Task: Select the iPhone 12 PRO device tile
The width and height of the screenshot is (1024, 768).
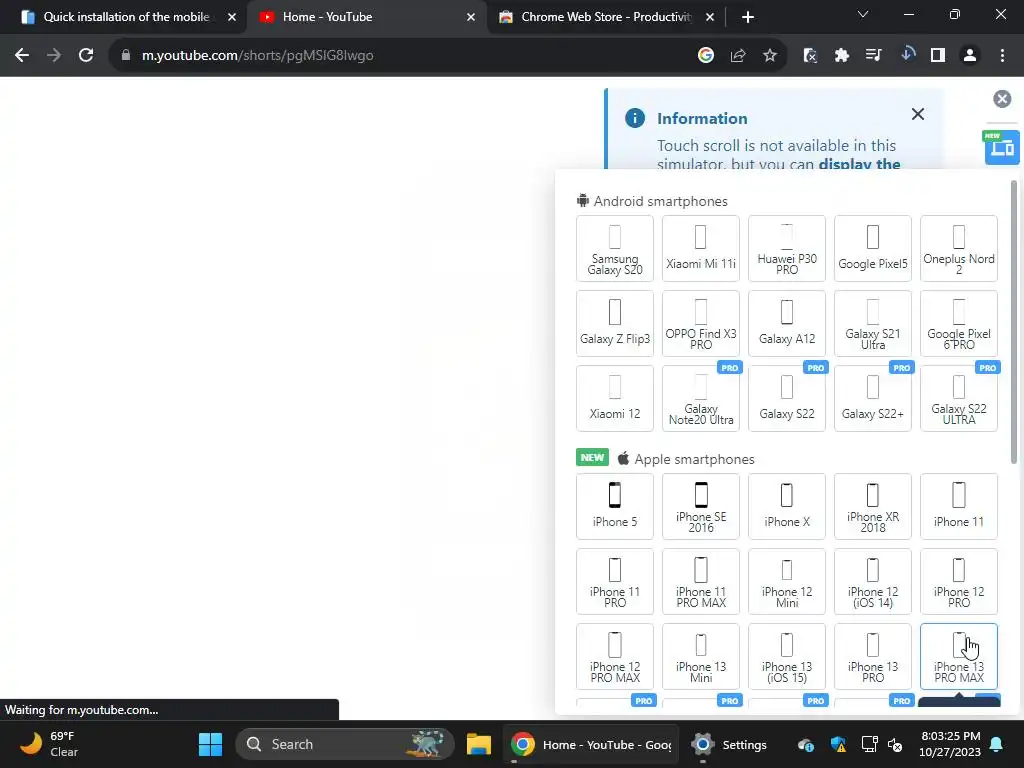Action: pyautogui.click(x=959, y=581)
